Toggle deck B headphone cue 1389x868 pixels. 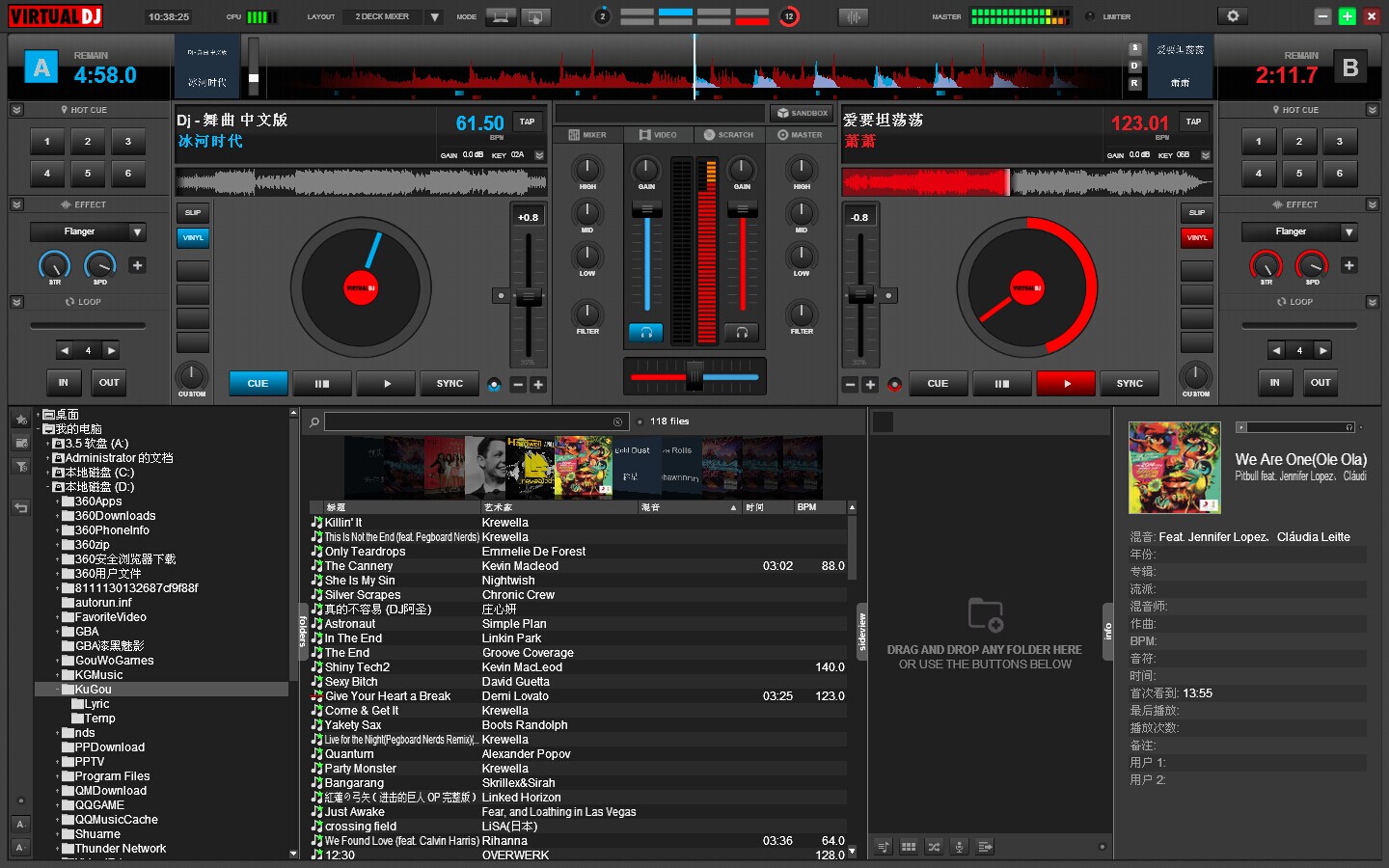(741, 333)
